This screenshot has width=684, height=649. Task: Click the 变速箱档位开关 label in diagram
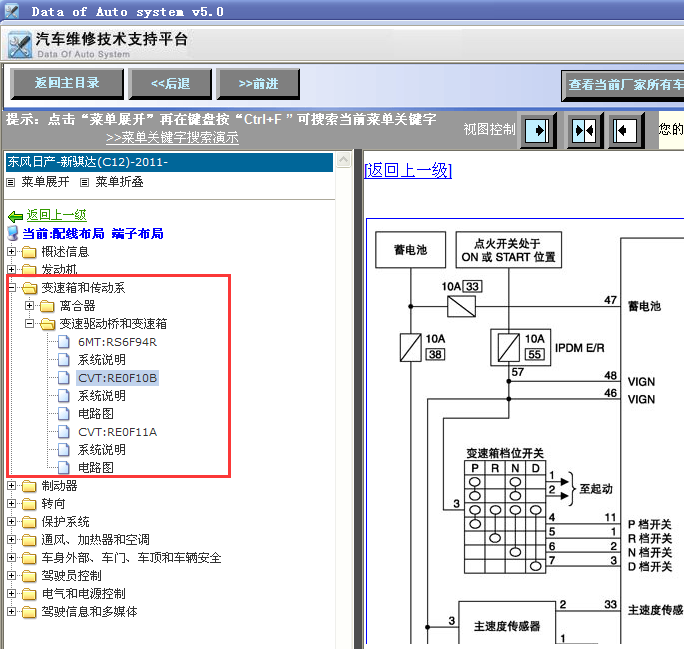505,453
